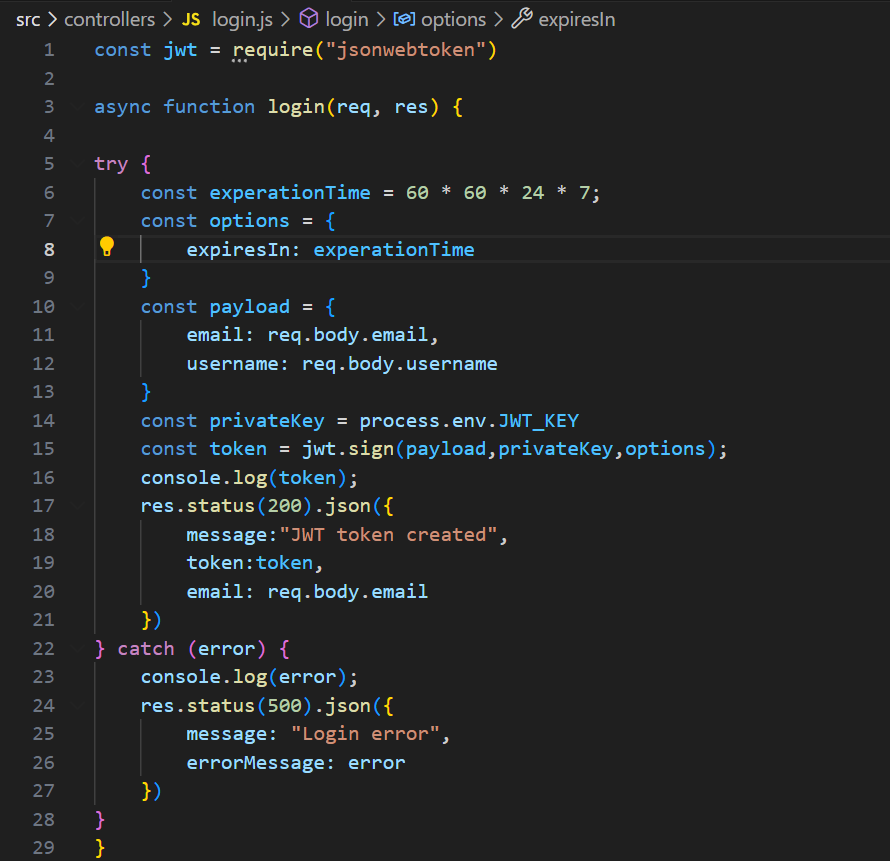The width and height of the screenshot is (890, 861).
Task: Click line number 1 in the gutter
Action: tap(49, 50)
